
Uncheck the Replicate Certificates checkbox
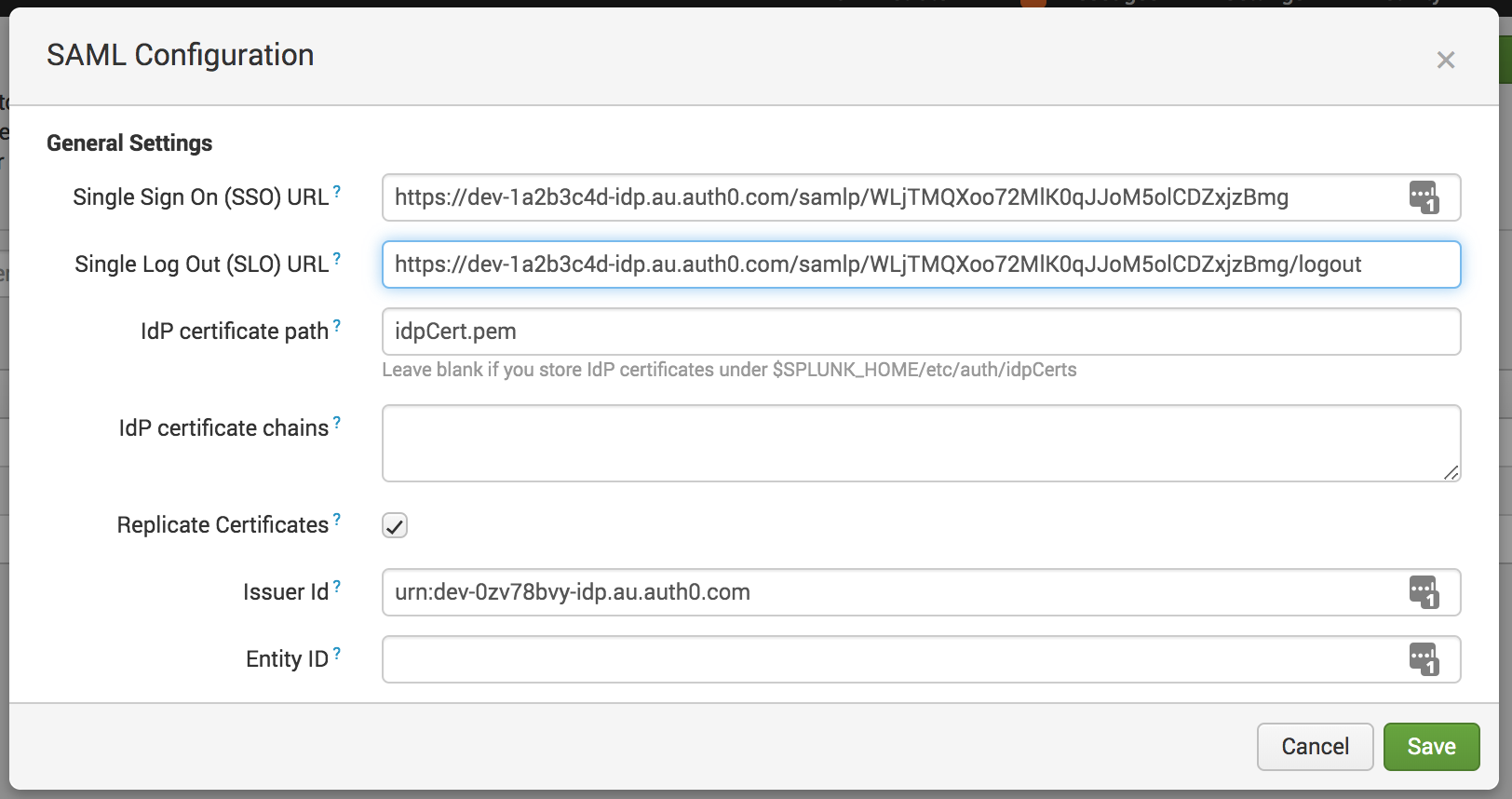point(395,526)
